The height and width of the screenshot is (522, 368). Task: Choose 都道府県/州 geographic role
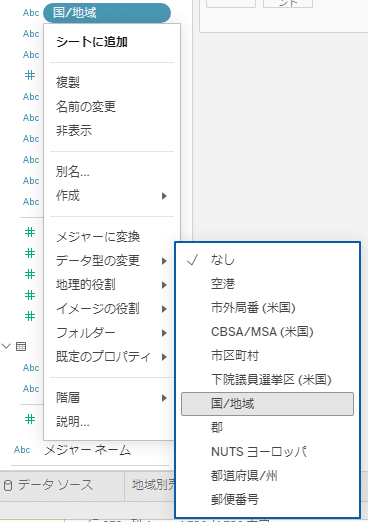(267, 476)
